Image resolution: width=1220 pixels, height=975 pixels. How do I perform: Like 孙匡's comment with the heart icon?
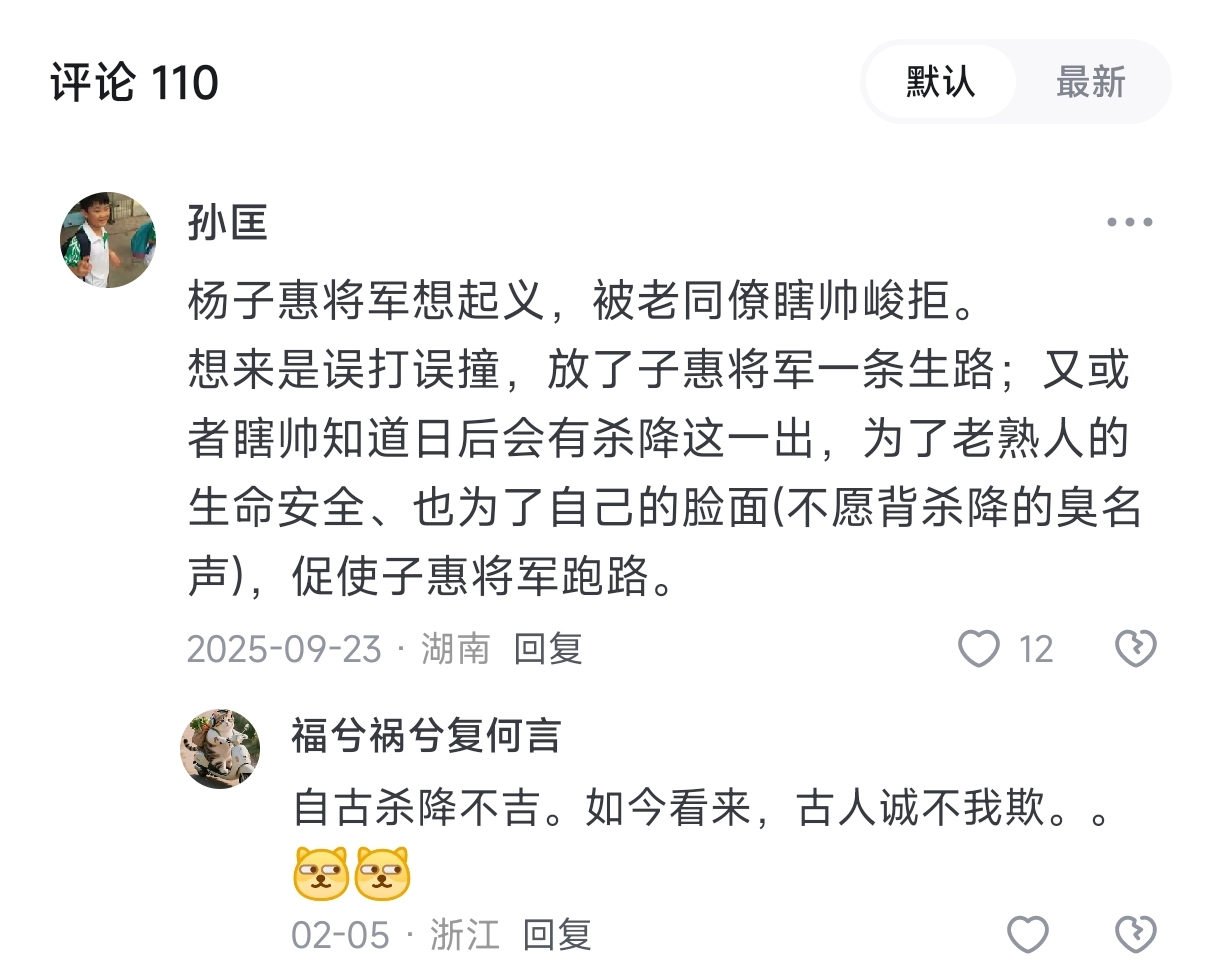point(979,650)
